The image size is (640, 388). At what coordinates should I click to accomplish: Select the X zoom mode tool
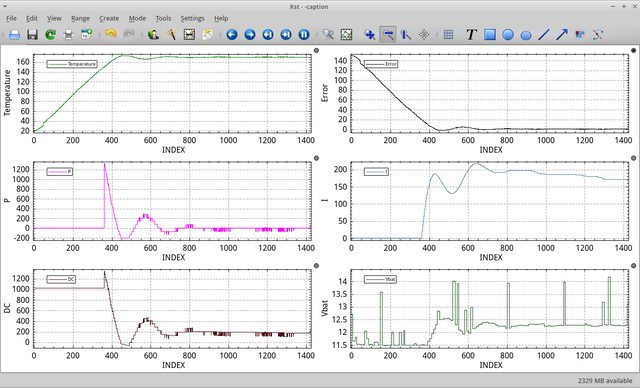(x=388, y=35)
